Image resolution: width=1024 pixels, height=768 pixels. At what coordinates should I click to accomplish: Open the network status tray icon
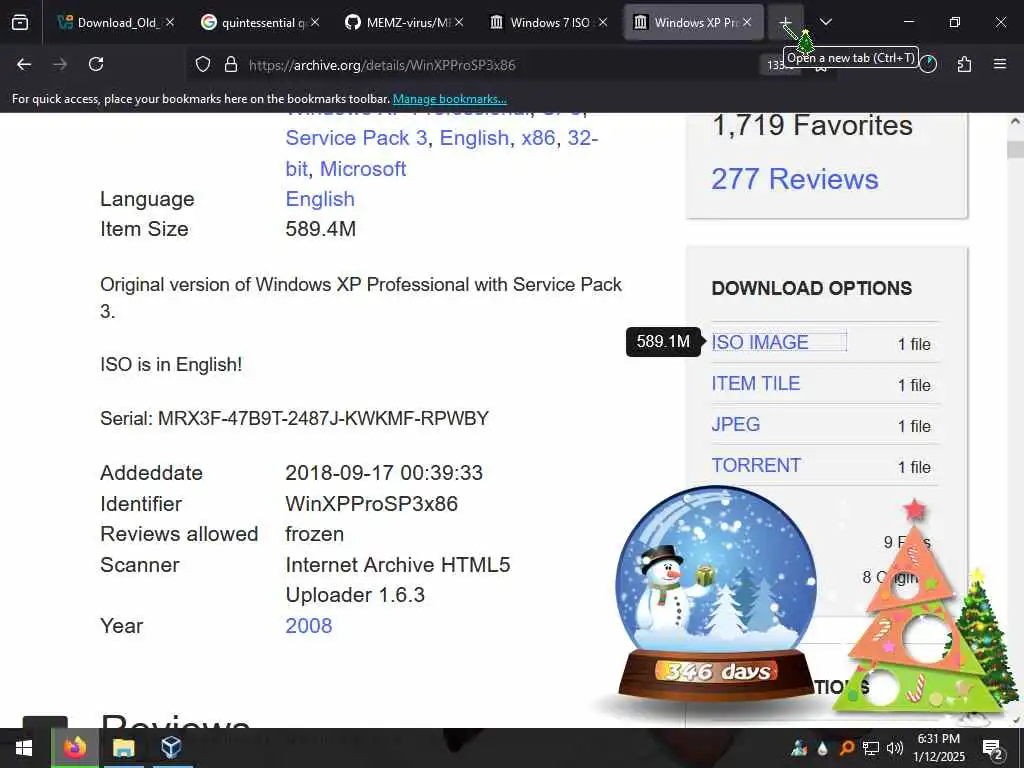click(871, 748)
